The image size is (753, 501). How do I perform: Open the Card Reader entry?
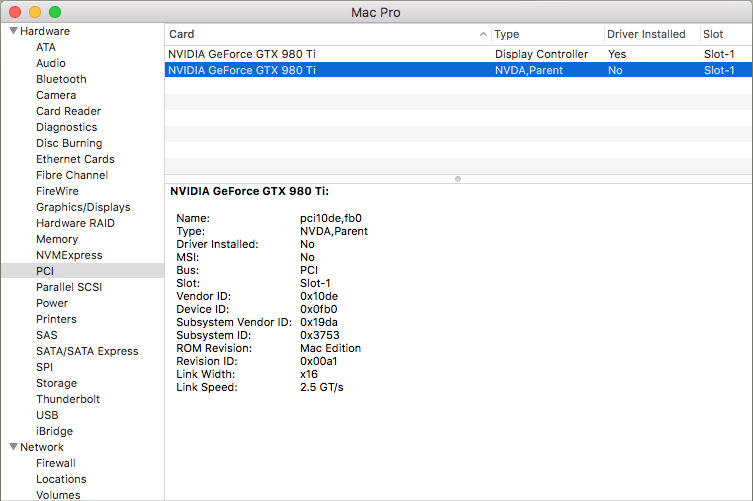pyautogui.click(x=69, y=111)
